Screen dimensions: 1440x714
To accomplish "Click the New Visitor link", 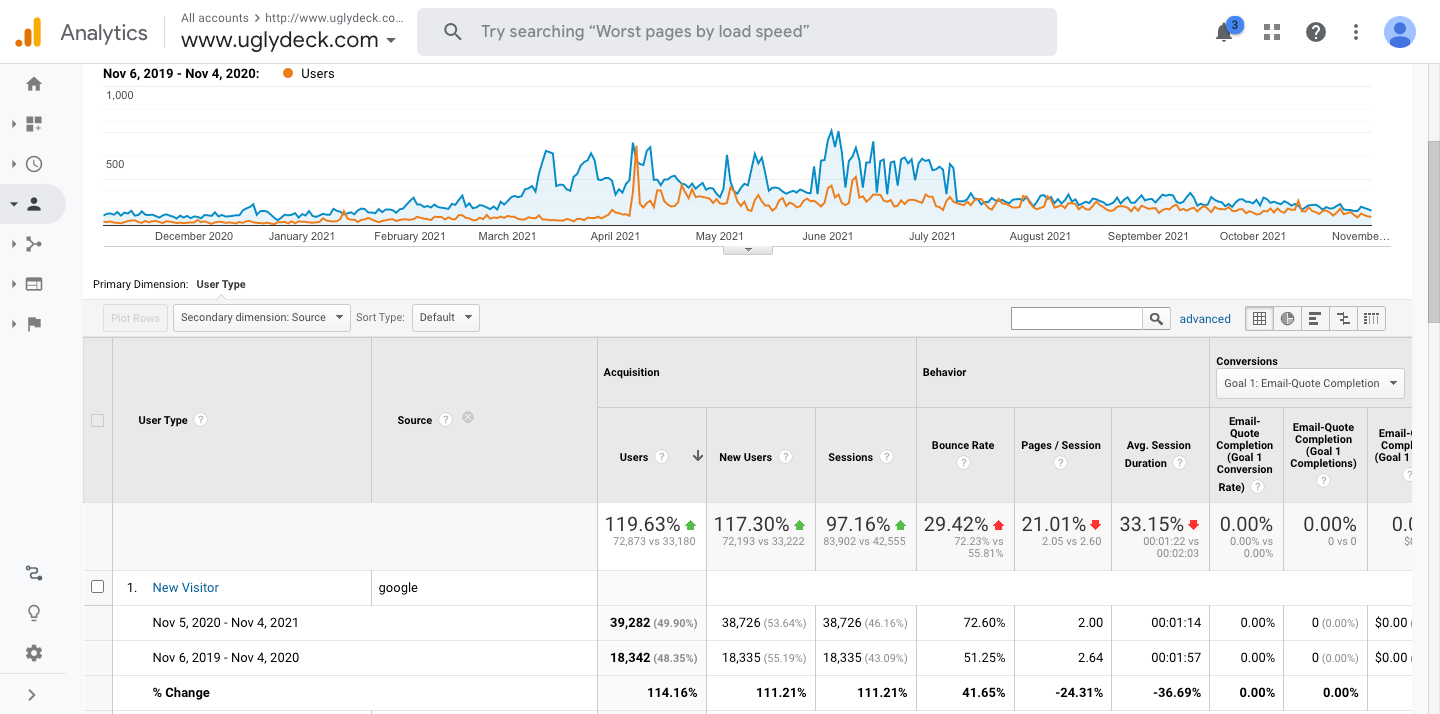I will click(x=185, y=588).
